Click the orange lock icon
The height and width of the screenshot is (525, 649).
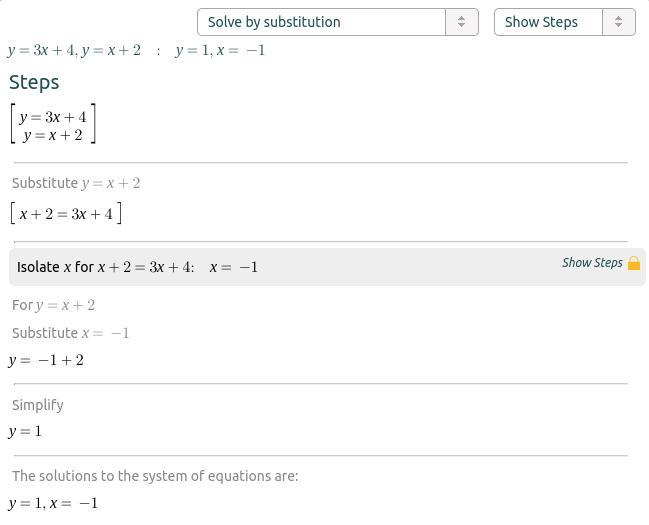(x=634, y=263)
